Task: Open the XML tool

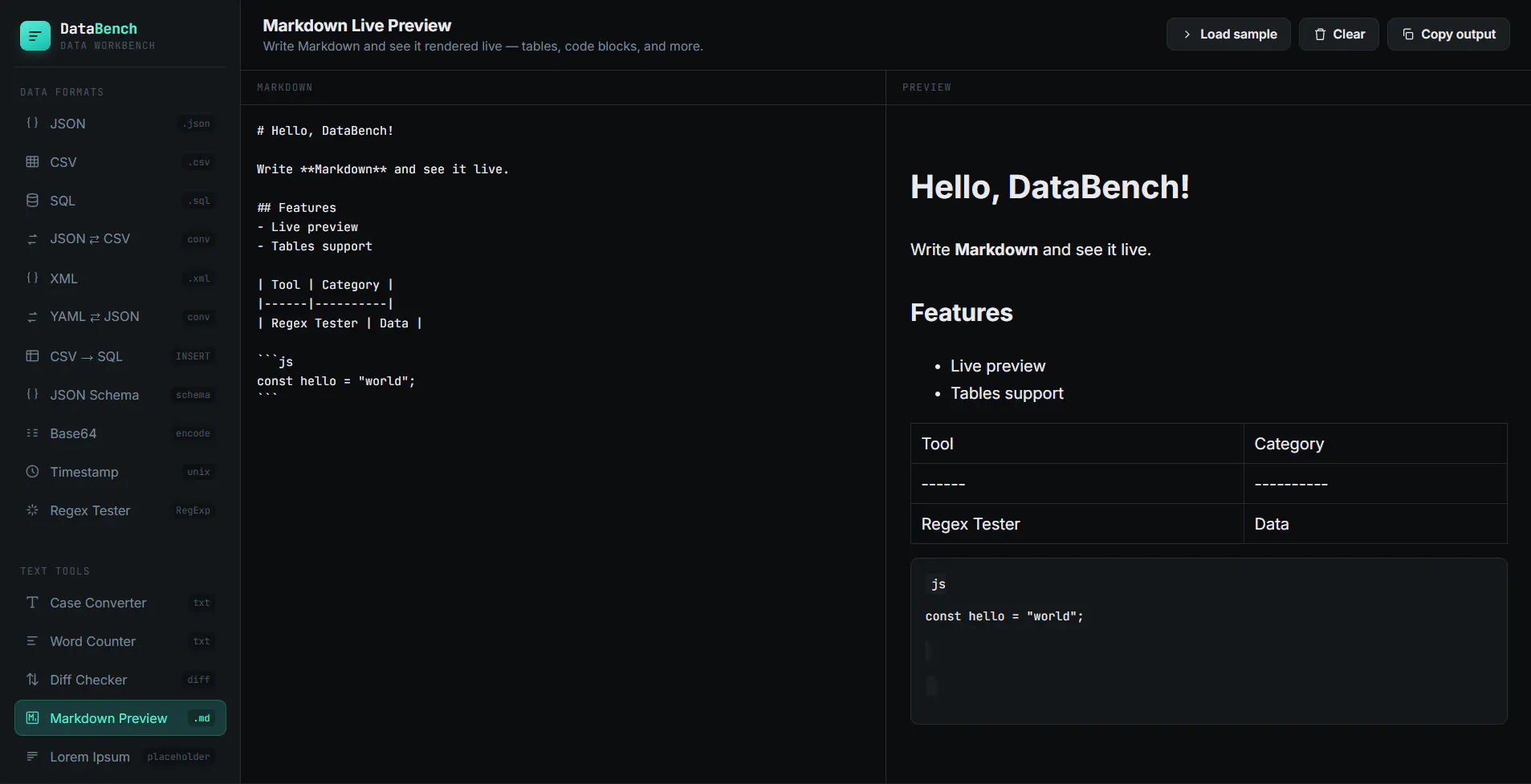Action: click(x=120, y=278)
